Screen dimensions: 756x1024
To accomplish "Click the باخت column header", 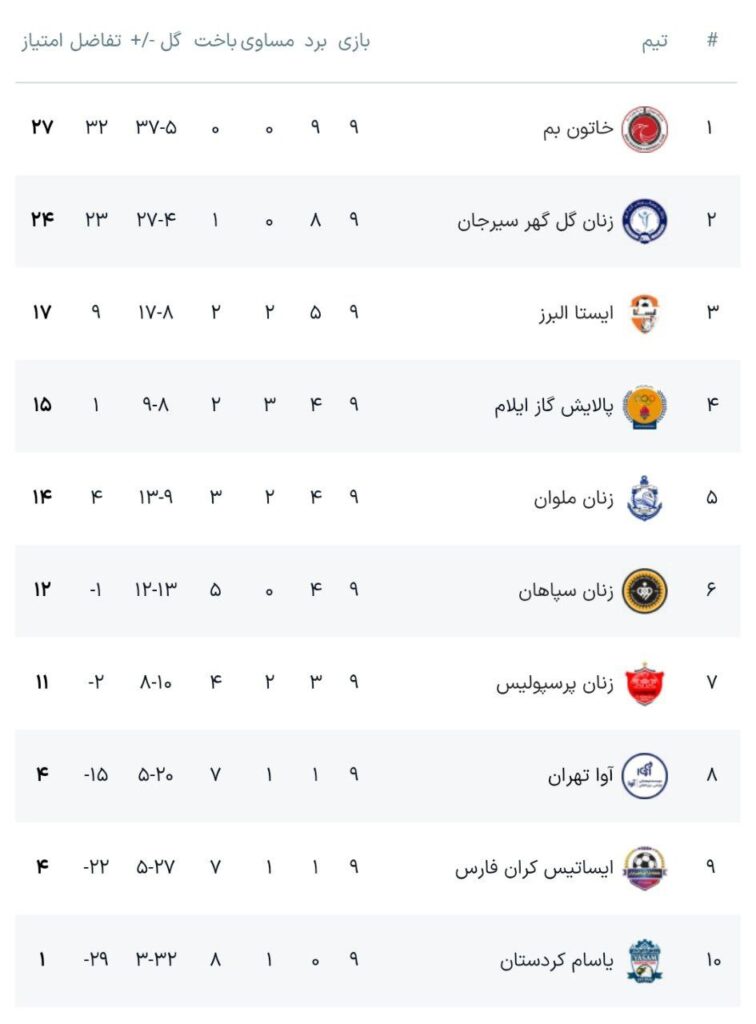I will [215, 41].
